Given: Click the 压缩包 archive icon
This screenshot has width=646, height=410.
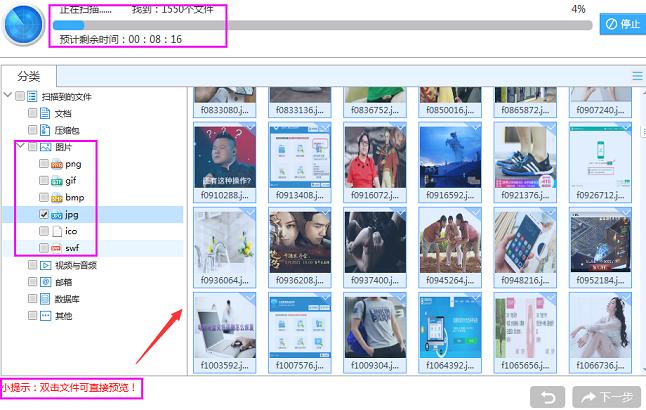Looking at the screenshot, I should 45,130.
